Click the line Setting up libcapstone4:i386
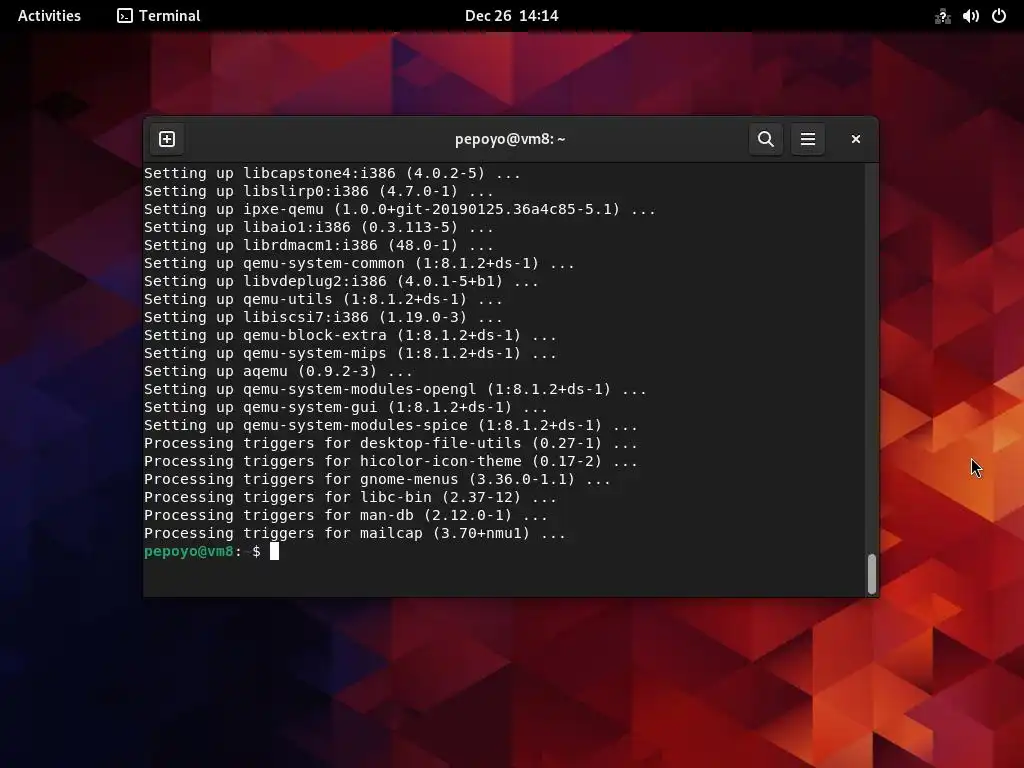 coord(332,173)
